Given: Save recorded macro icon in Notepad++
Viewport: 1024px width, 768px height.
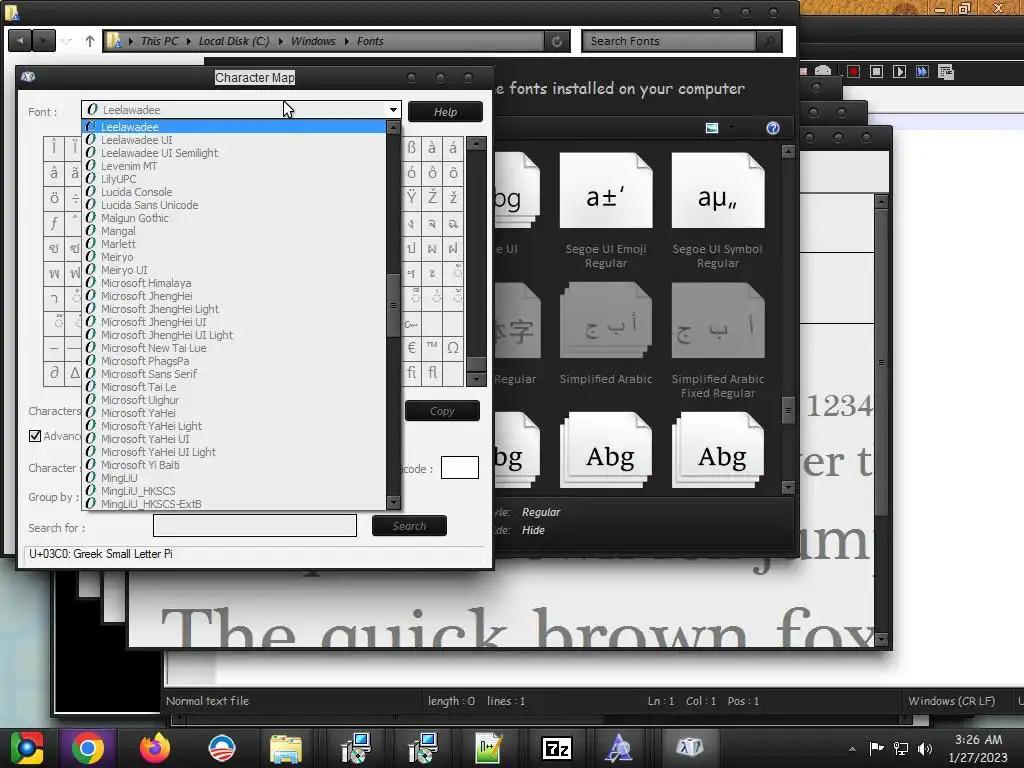Looking at the screenshot, I should [x=946, y=71].
